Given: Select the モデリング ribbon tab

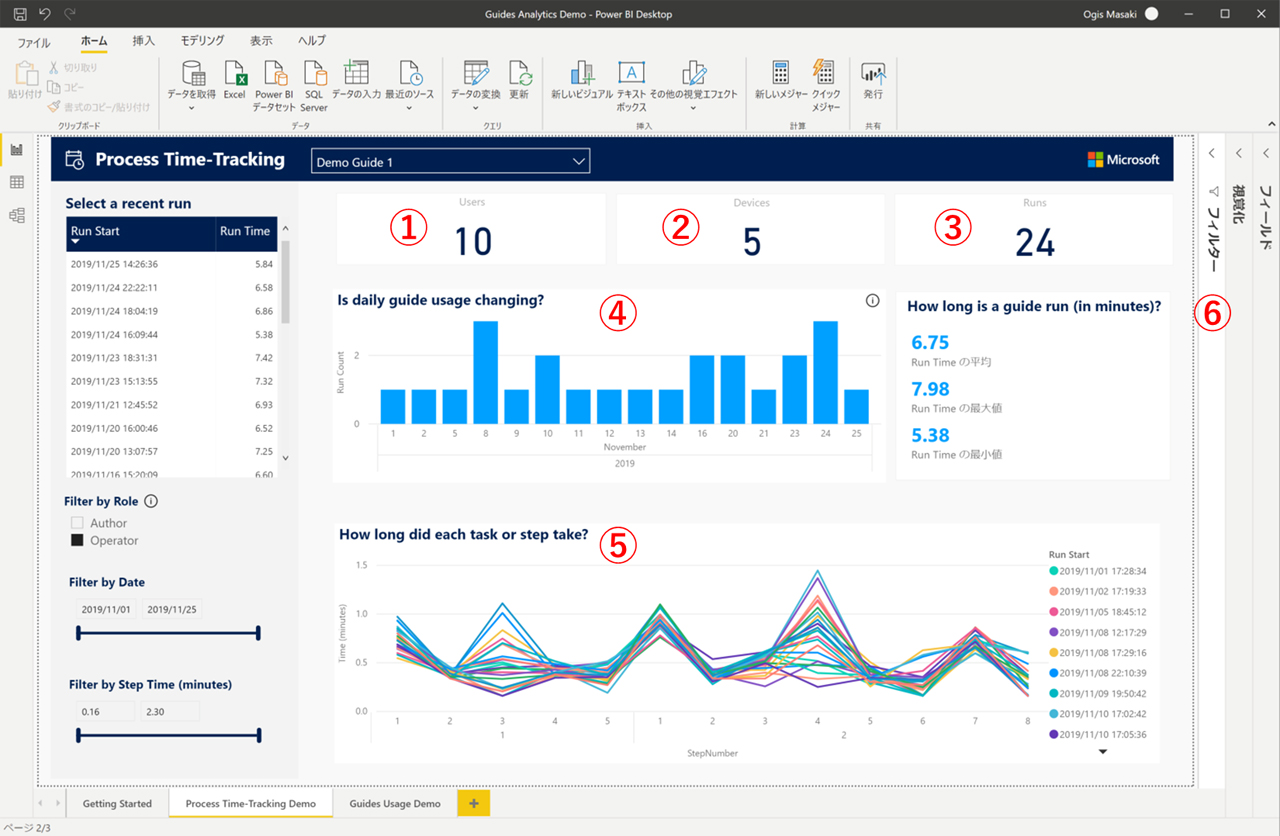Looking at the screenshot, I should coord(203,40).
